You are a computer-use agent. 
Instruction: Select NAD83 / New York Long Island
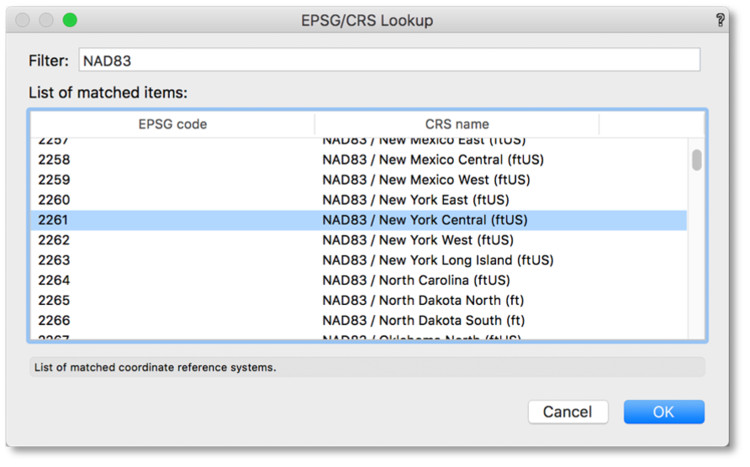pos(437,260)
